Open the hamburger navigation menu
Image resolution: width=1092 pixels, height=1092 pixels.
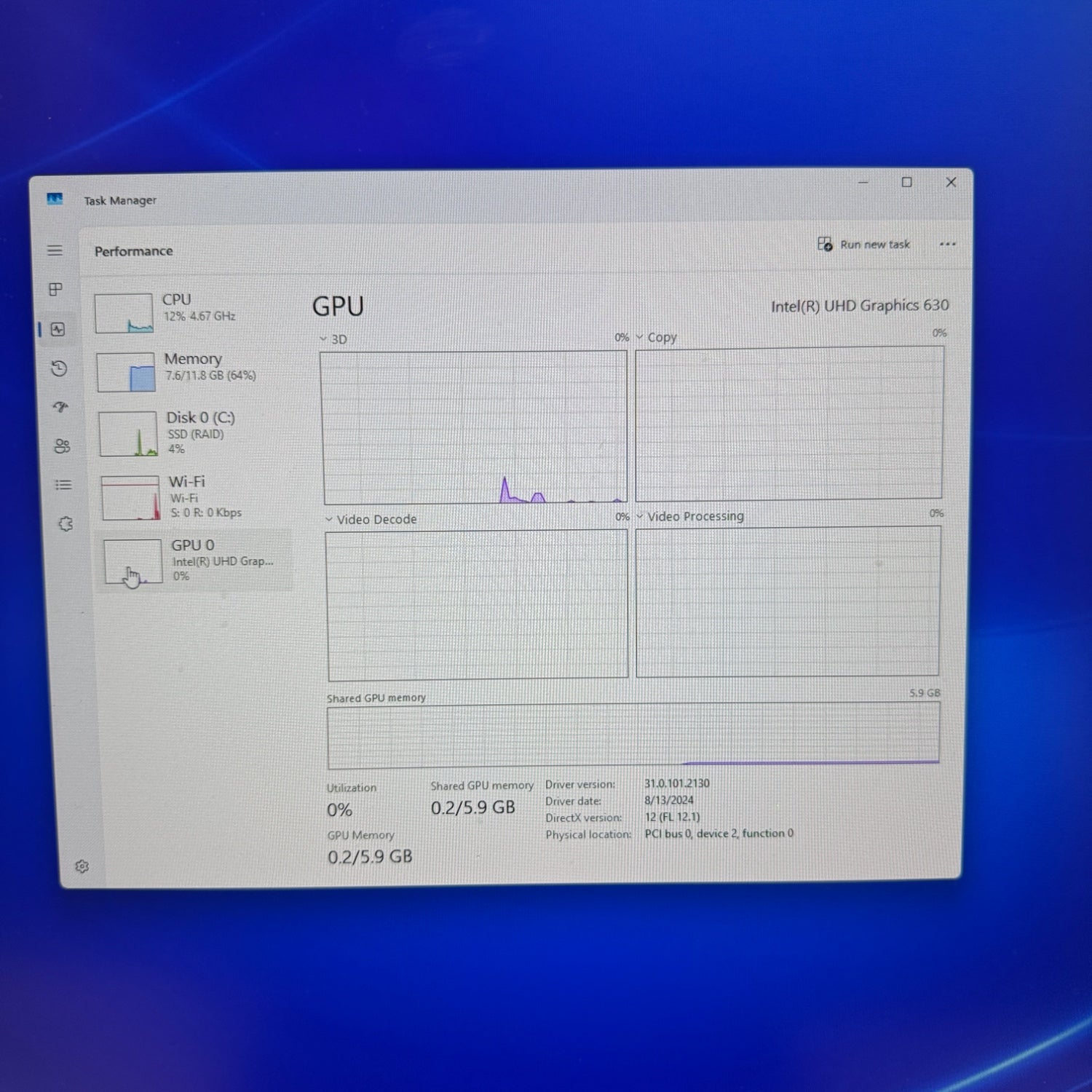55,250
